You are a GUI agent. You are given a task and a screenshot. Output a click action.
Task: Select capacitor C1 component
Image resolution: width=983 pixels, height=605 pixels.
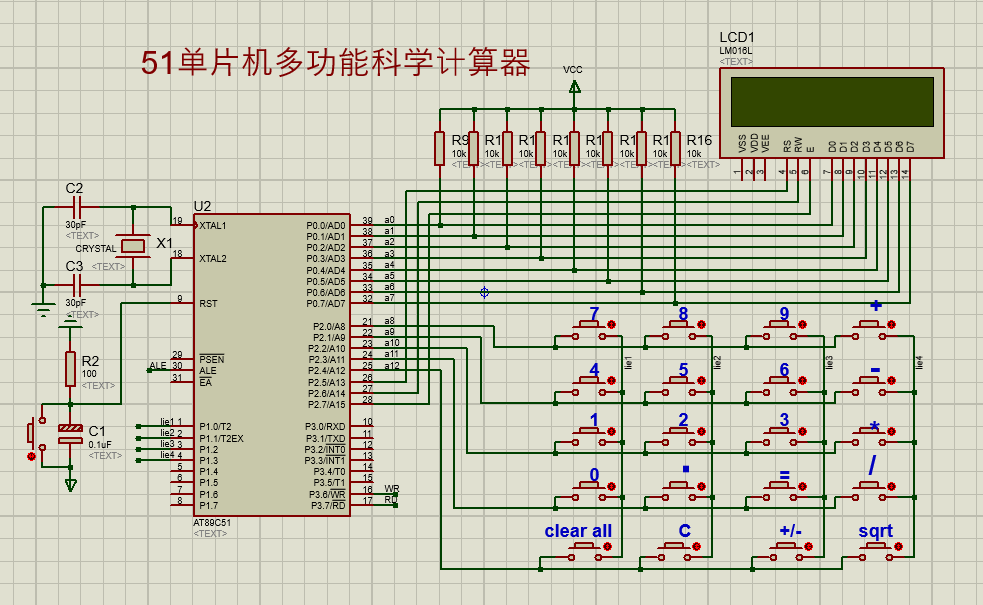(x=70, y=433)
